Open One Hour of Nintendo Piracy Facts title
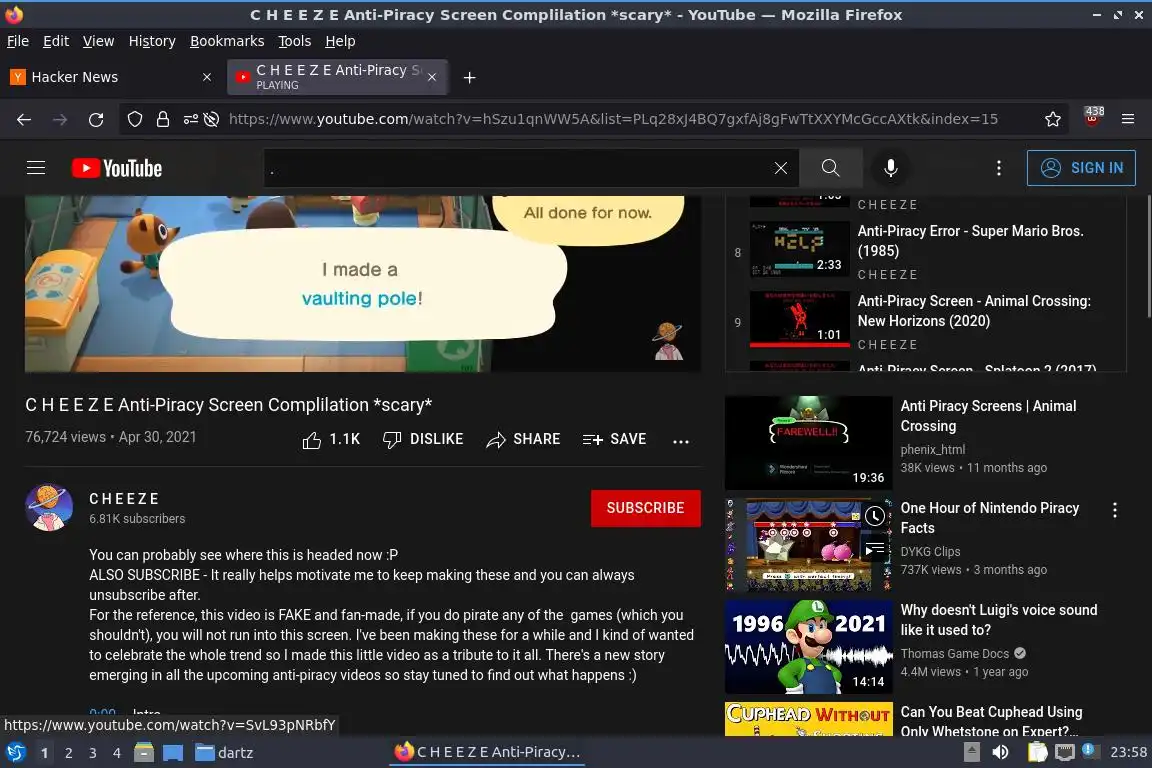Image resolution: width=1152 pixels, height=768 pixels. pyautogui.click(x=990, y=517)
